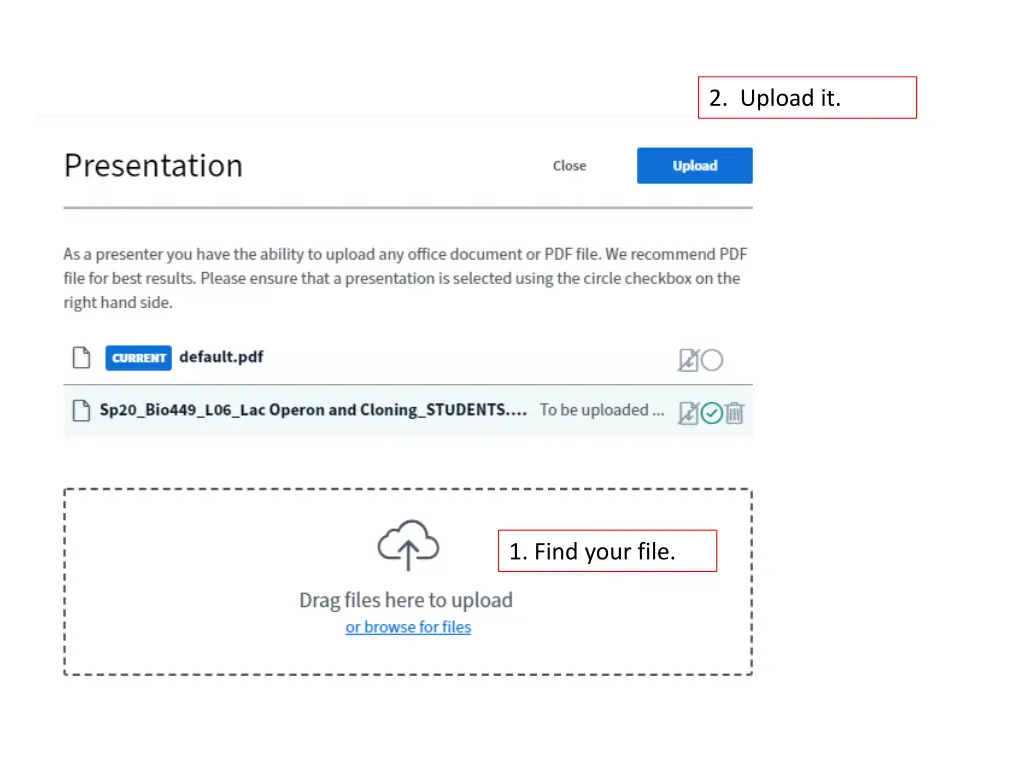Toggle the download permission icon for Sp20_Bio449 file
The image size is (1024, 768).
[688, 413]
